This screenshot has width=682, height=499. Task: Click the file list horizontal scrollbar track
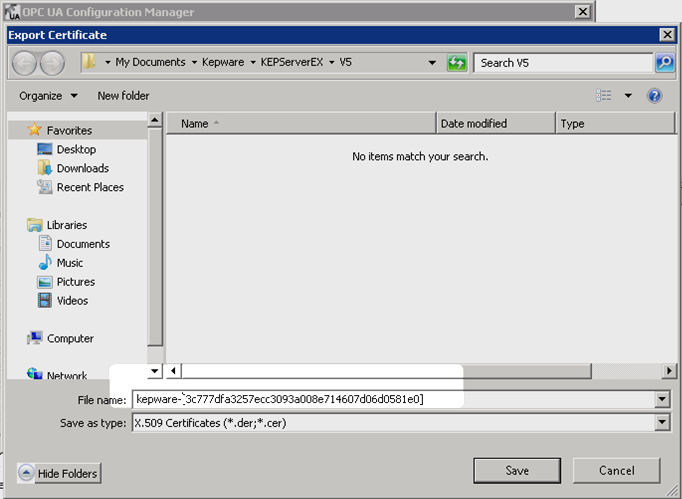pos(626,371)
